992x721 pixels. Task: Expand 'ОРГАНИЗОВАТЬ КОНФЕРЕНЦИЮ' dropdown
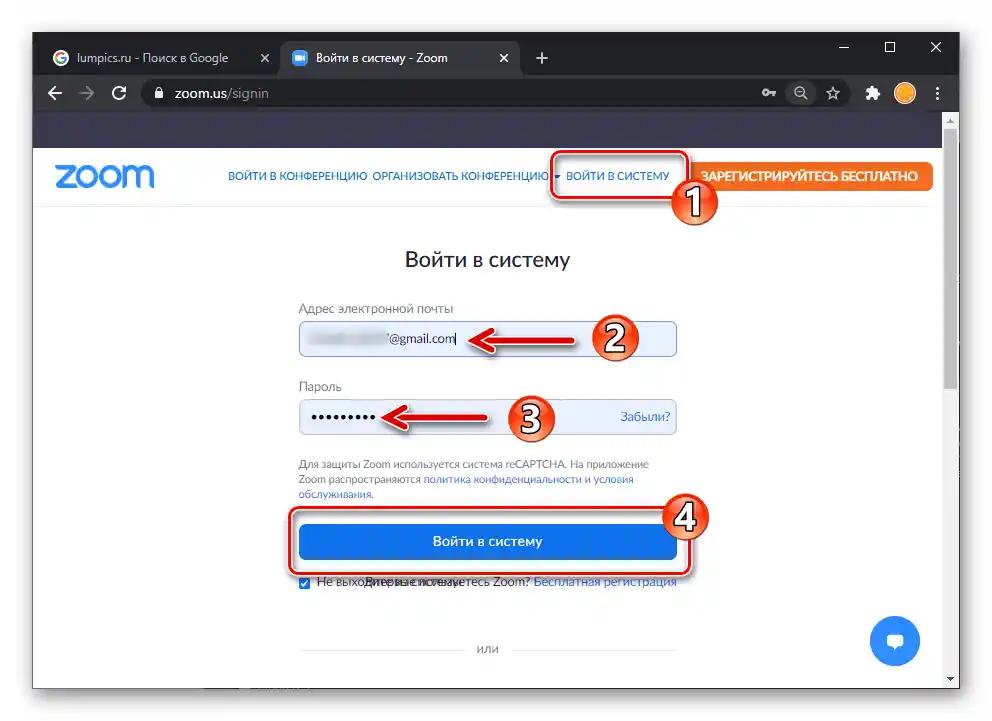coord(466,176)
